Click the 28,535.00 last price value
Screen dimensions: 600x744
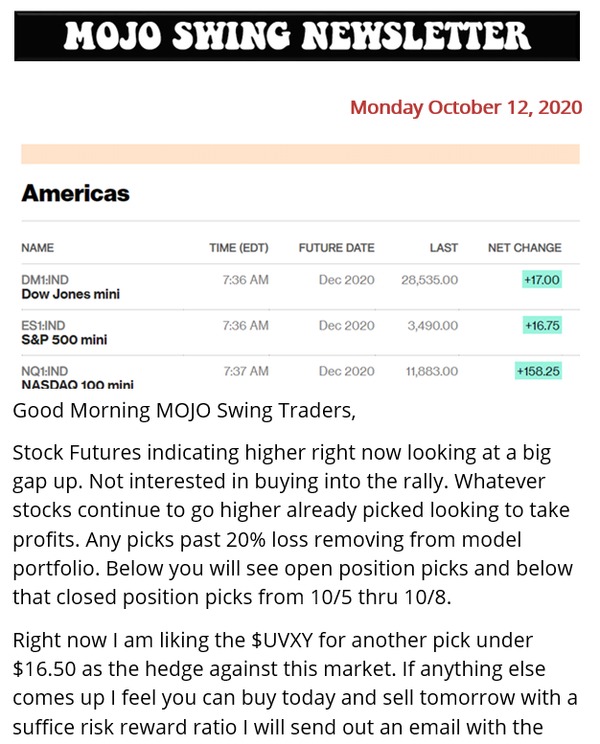pyautogui.click(x=429, y=280)
